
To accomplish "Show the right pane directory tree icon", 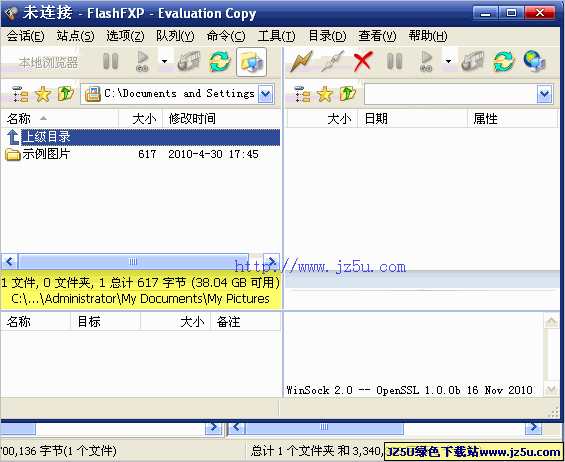I will click(x=302, y=94).
